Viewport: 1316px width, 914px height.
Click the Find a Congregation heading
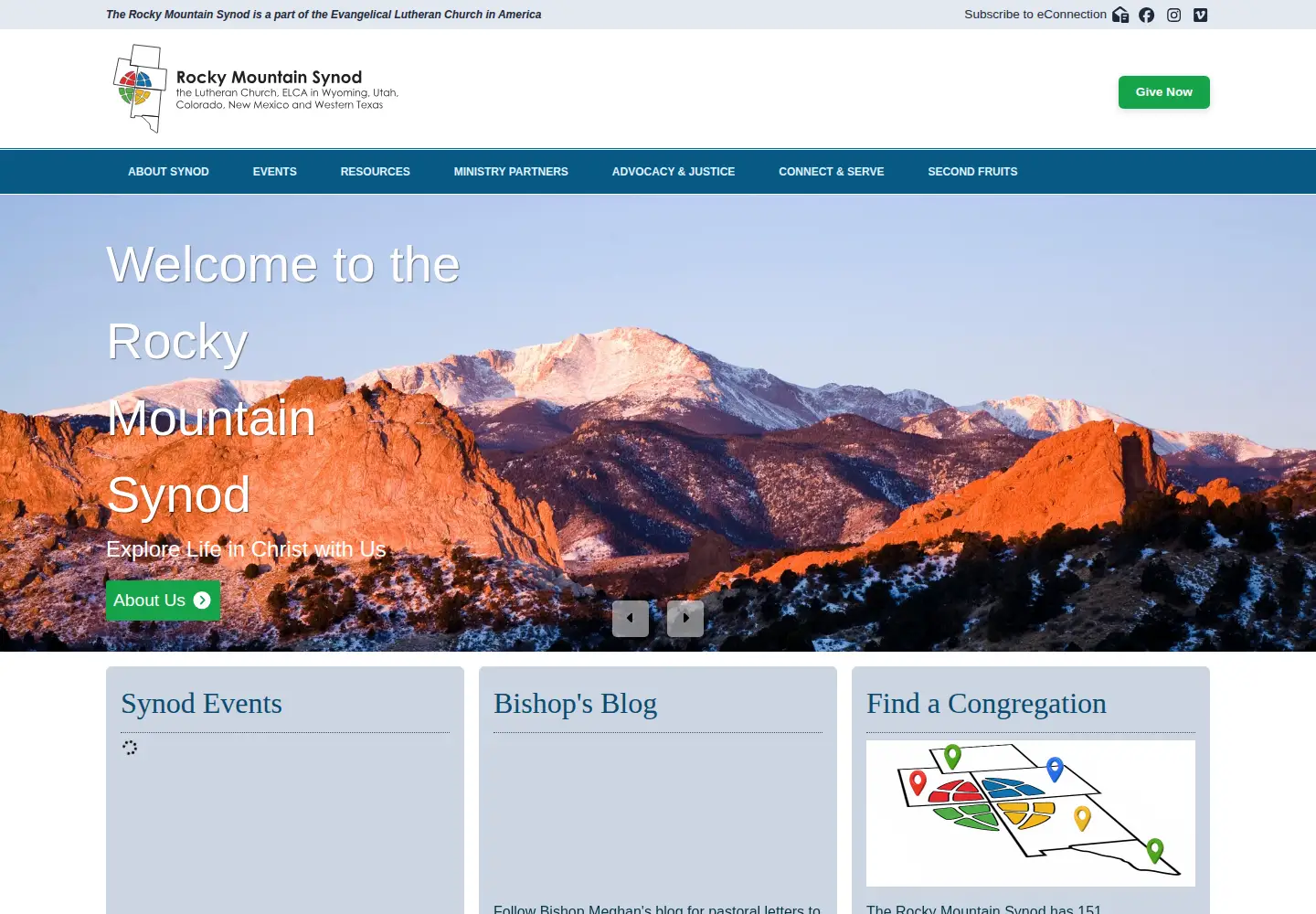pyautogui.click(x=986, y=704)
